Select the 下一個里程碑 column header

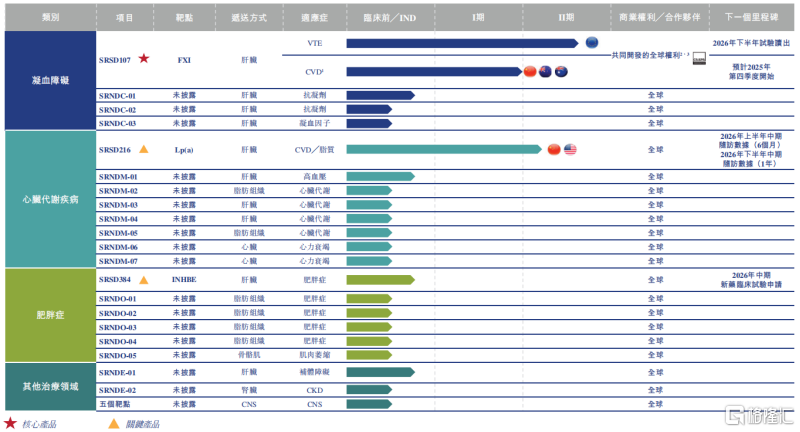754,17
